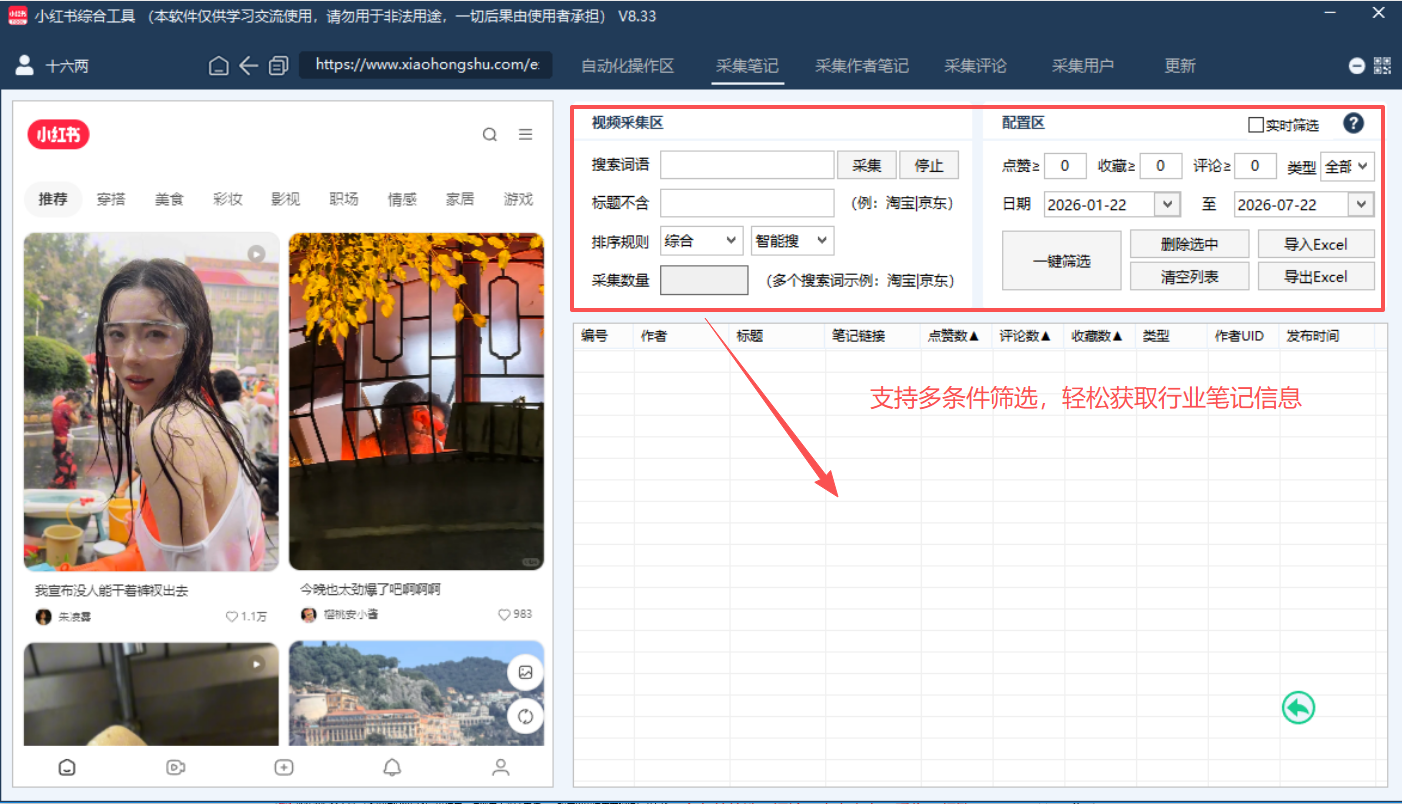
Task: Click the round minus icon in header
Action: click(x=1357, y=66)
